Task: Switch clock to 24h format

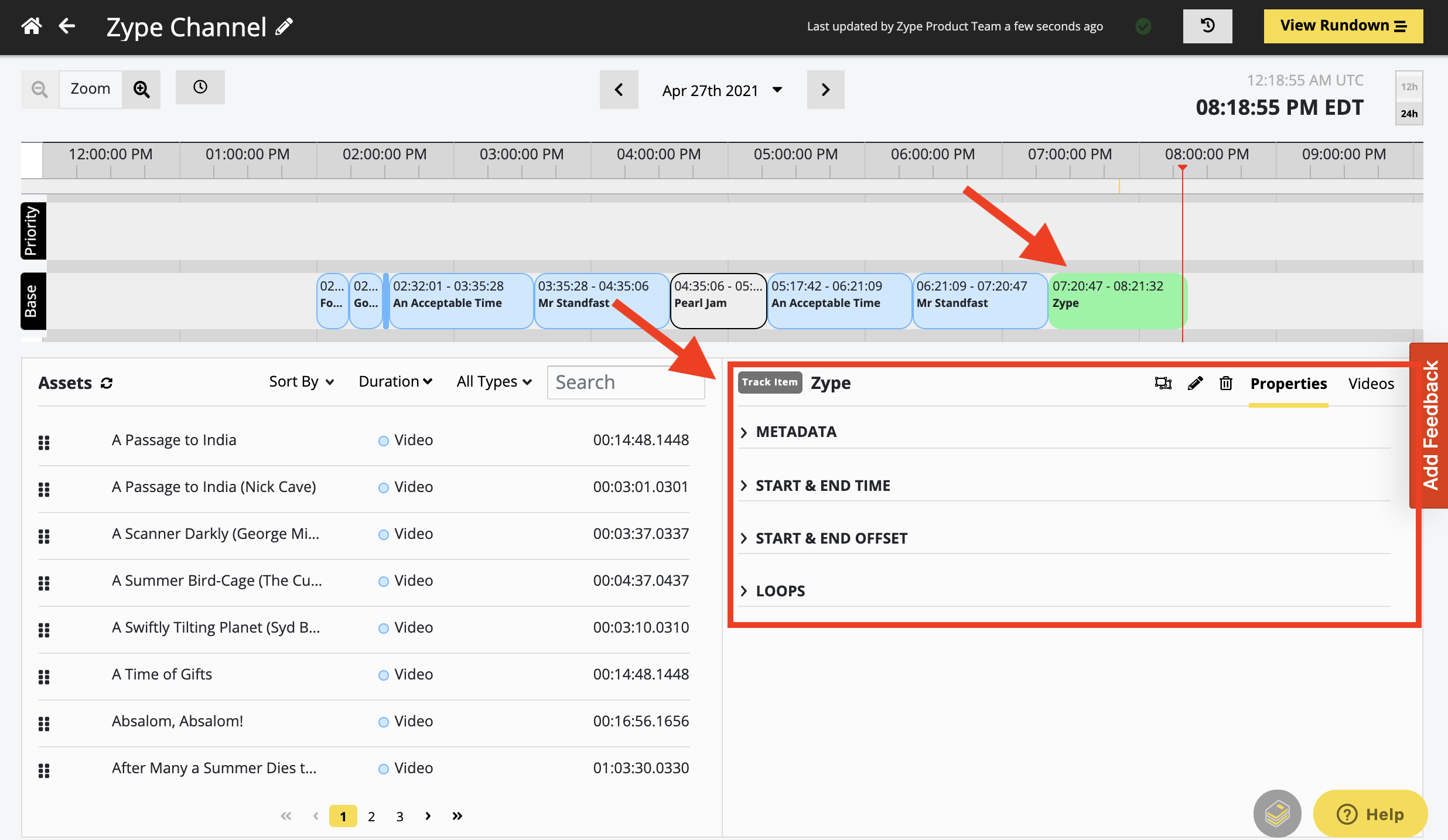Action: 1409,113
